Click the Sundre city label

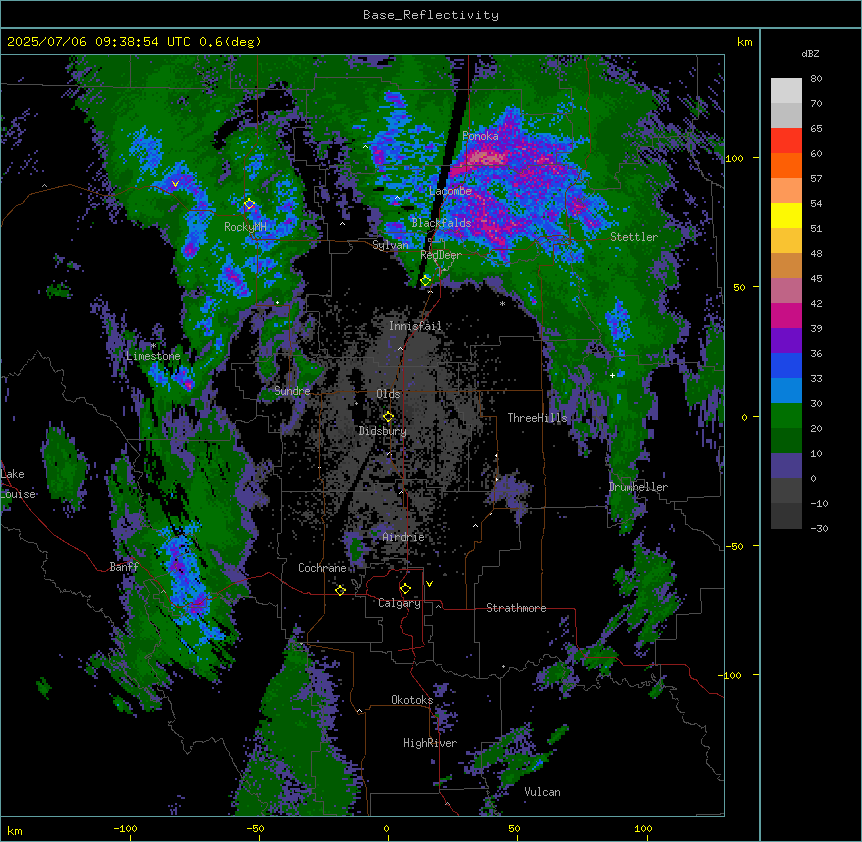(x=292, y=391)
